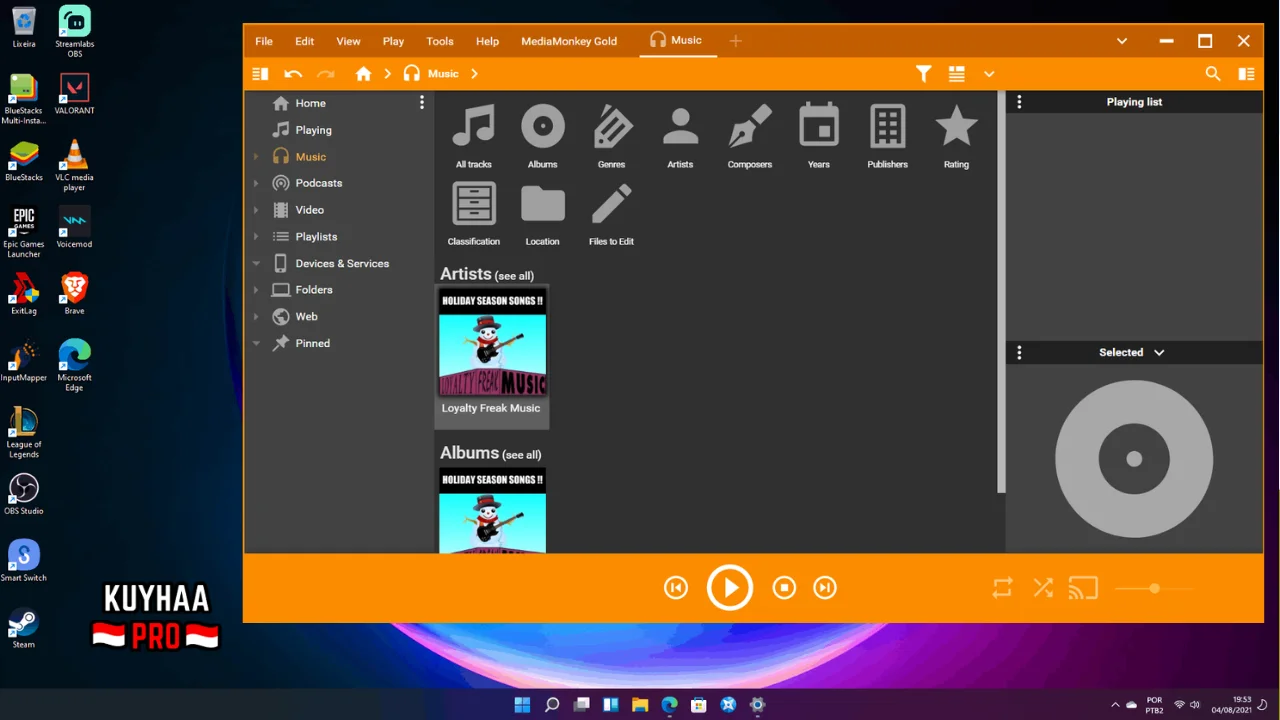Image resolution: width=1280 pixels, height=720 pixels.
Task: Open the Help menu
Action: [487, 41]
